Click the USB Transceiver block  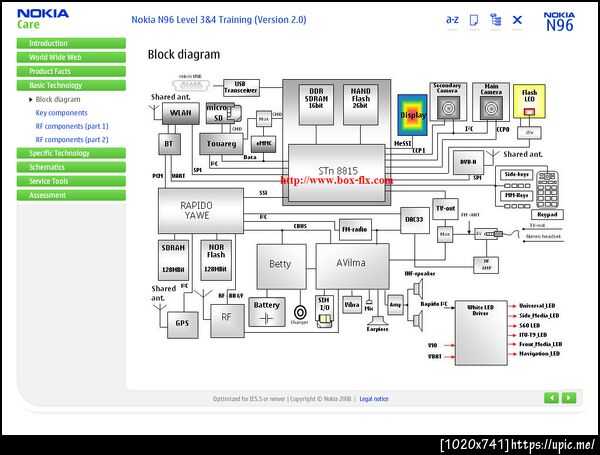point(241,88)
